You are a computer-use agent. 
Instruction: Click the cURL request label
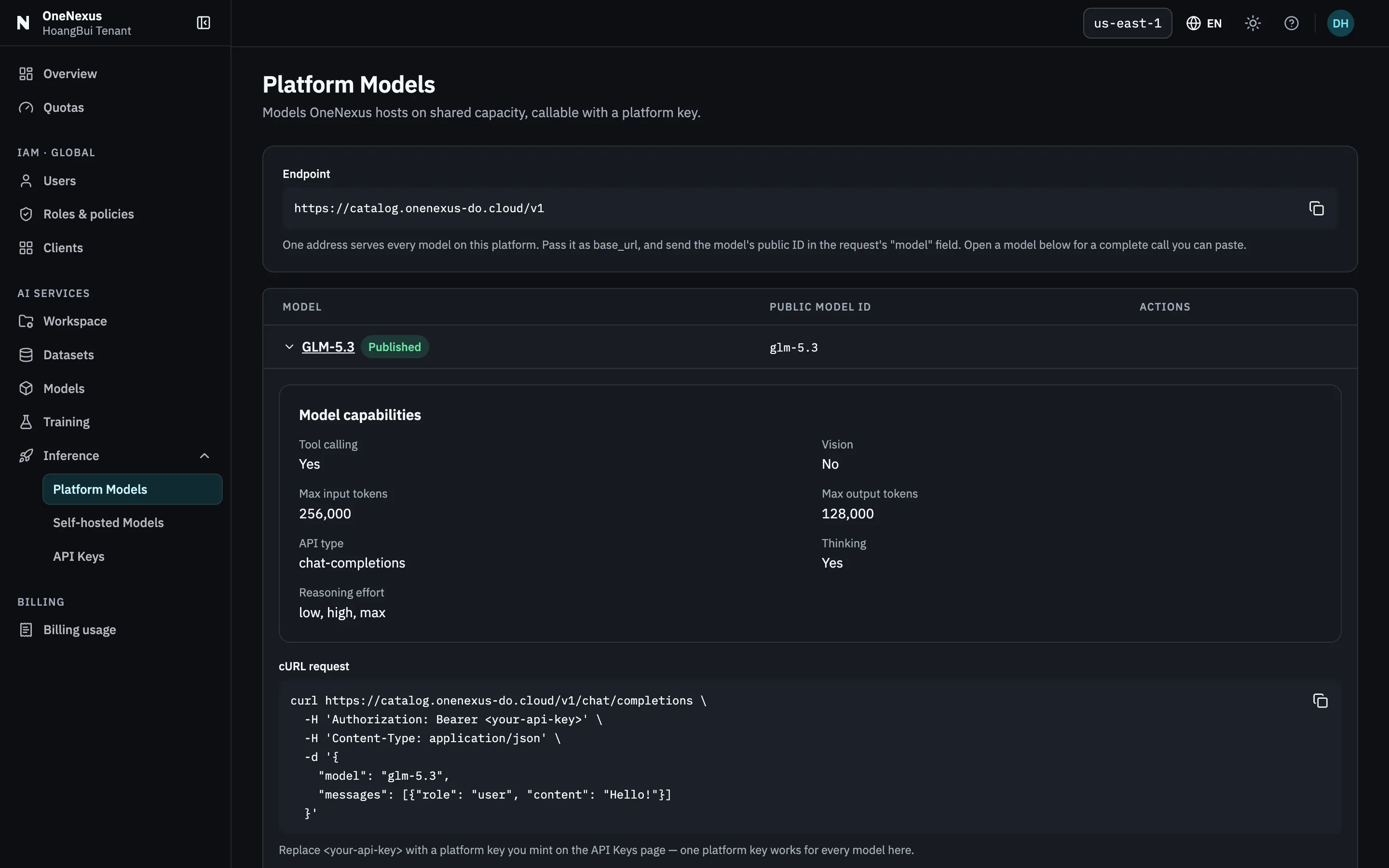click(x=314, y=666)
